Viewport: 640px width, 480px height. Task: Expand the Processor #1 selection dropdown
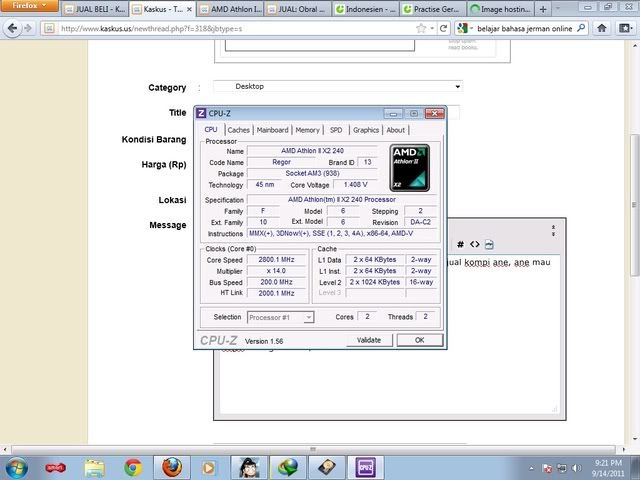pos(309,317)
